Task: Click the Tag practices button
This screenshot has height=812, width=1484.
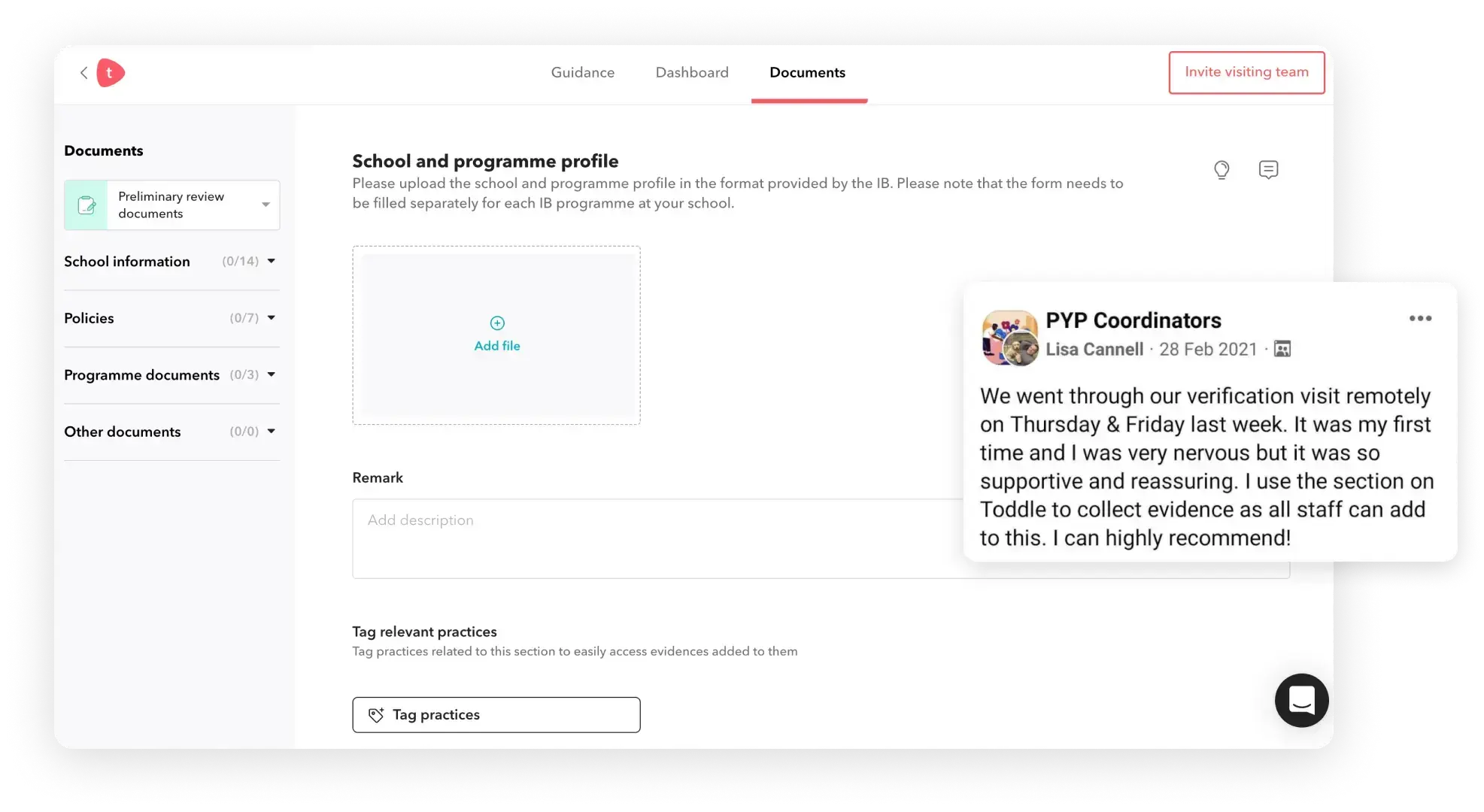Action: tap(496, 714)
